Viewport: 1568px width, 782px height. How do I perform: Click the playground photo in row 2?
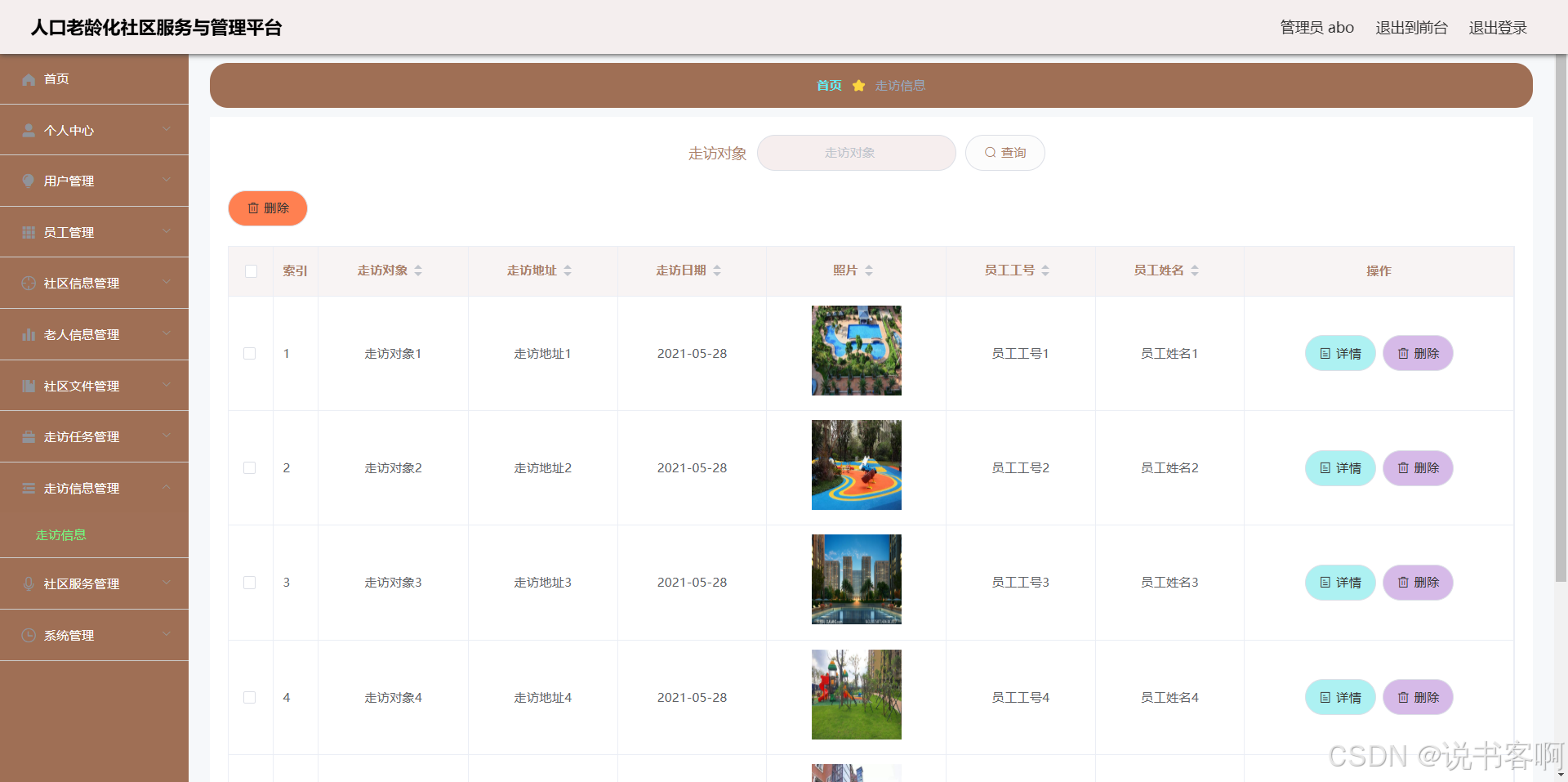[857, 465]
